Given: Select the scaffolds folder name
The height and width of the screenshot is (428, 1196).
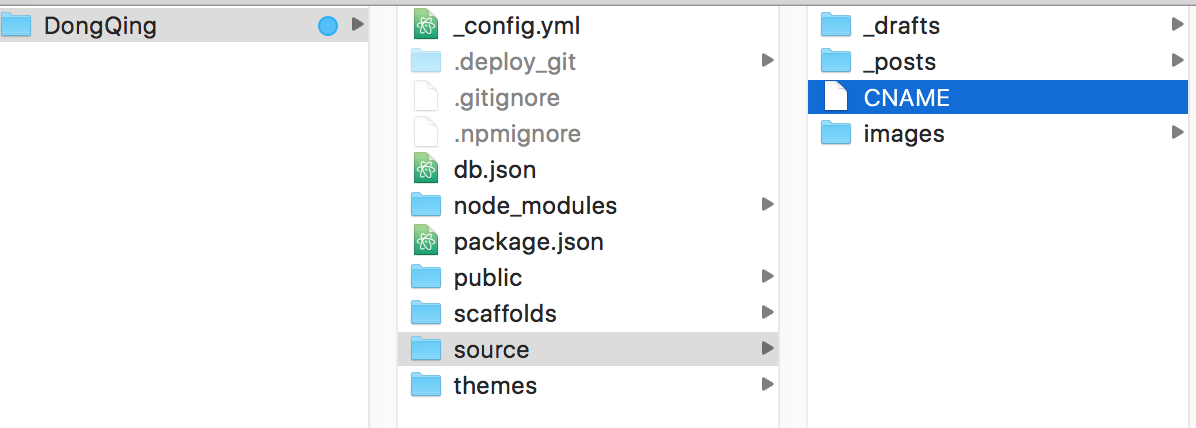Looking at the screenshot, I should [x=504, y=314].
